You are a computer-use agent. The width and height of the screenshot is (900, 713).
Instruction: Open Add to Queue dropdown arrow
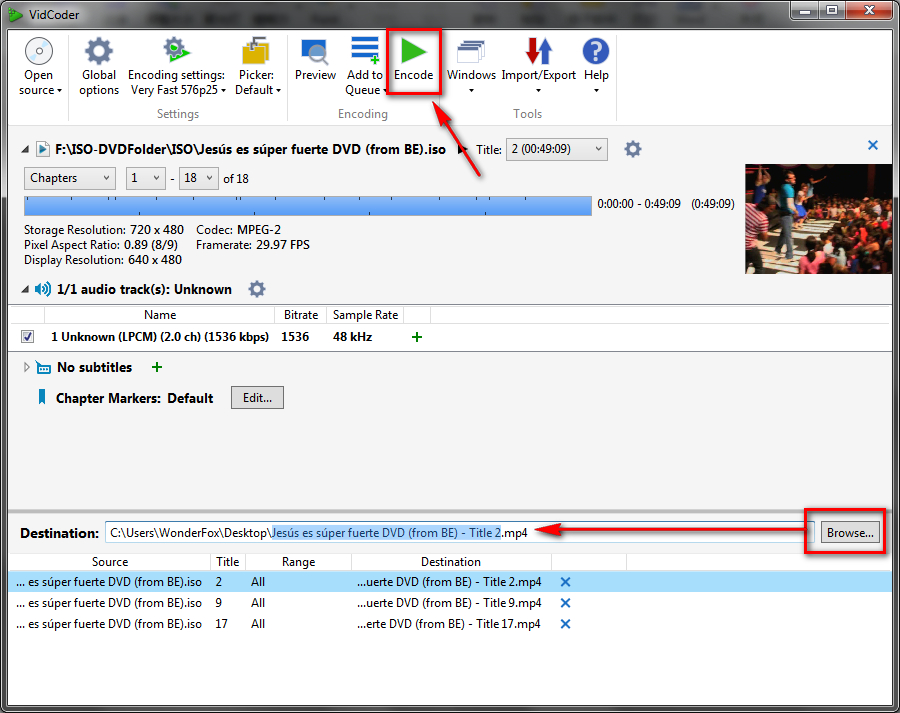385,91
